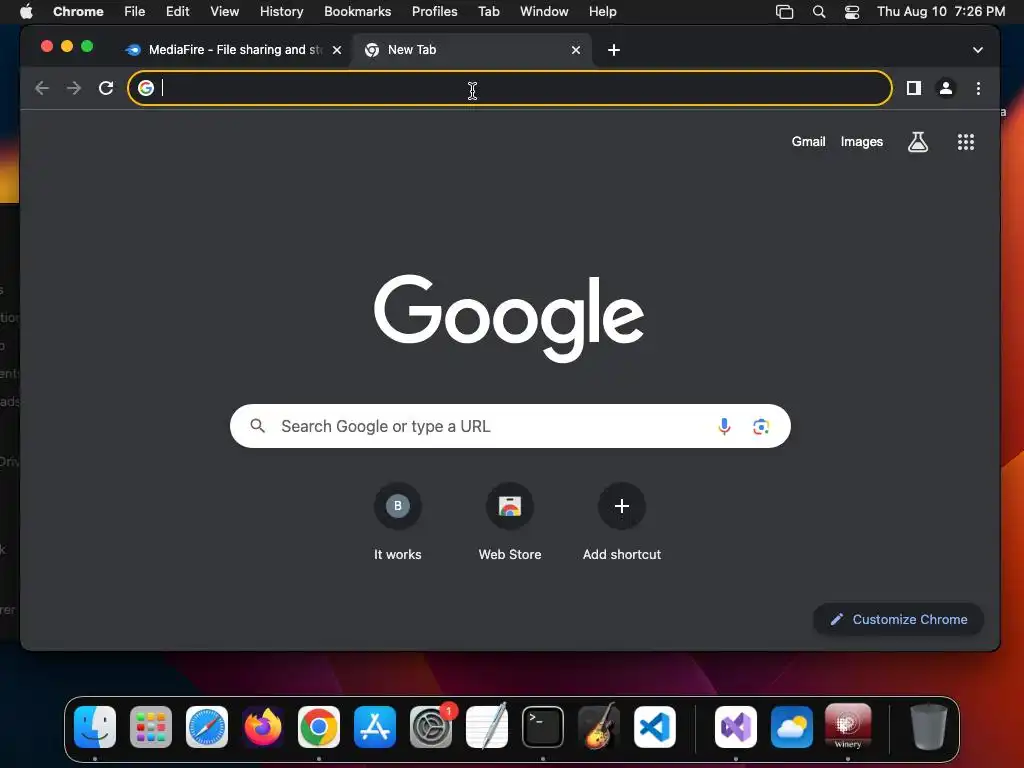Select the New Tab tab

pos(472,50)
